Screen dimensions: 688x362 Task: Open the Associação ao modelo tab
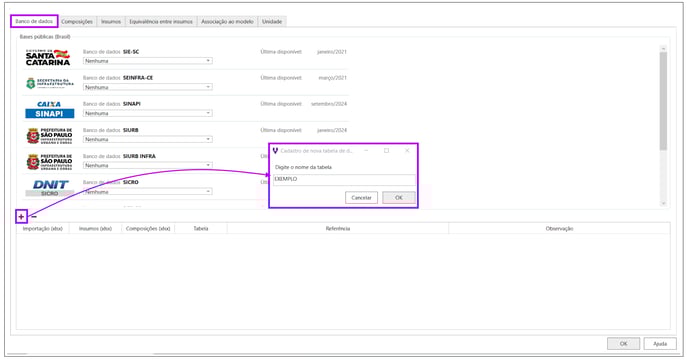pos(227,22)
